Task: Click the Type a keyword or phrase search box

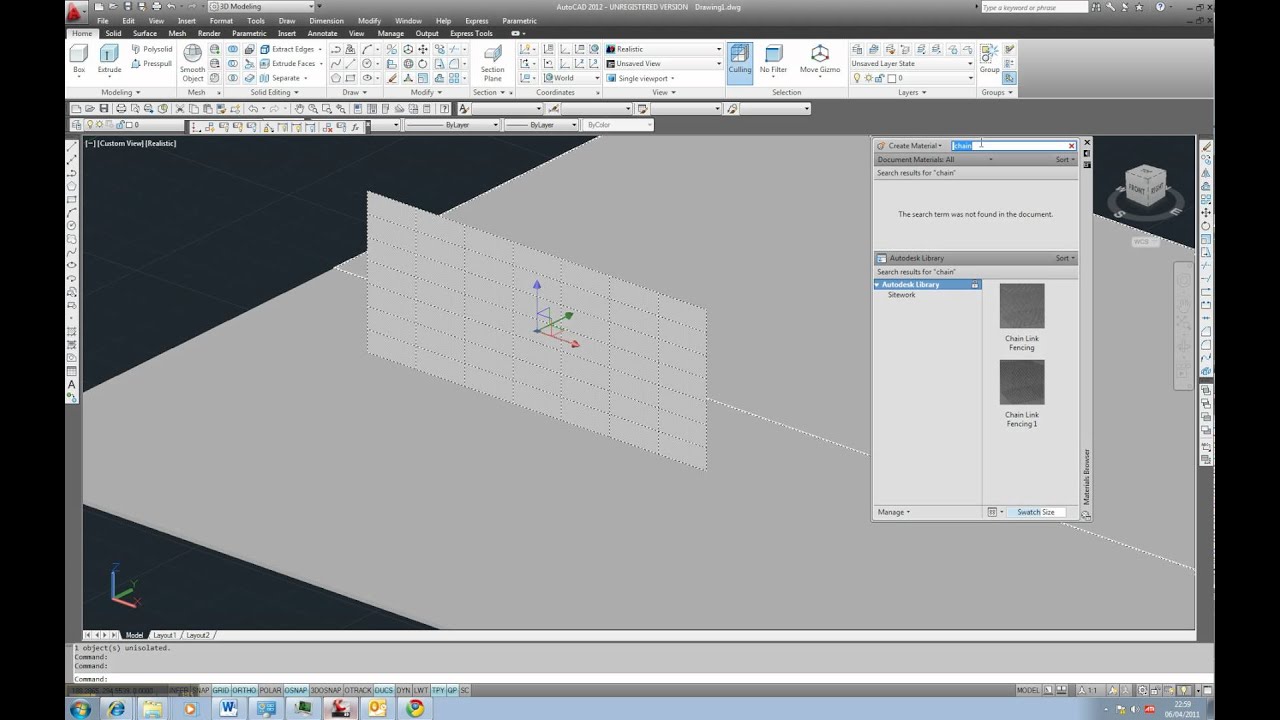Action: tap(1033, 7)
